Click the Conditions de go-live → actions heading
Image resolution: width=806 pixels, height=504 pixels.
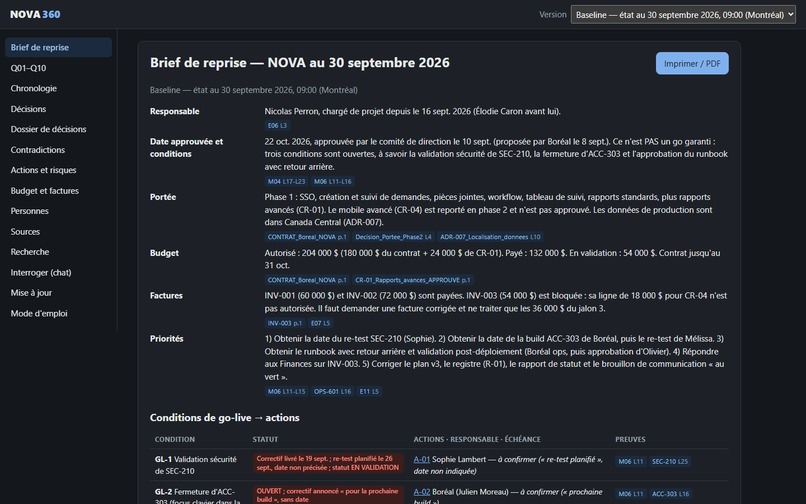coord(225,418)
